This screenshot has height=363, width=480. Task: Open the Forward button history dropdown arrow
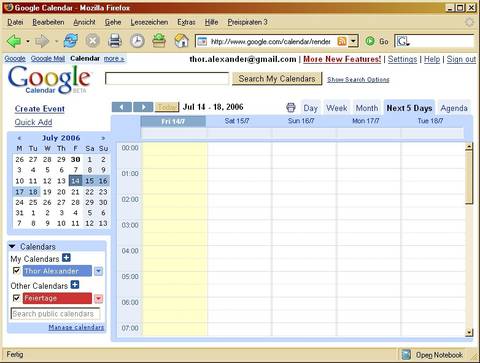point(56,42)
